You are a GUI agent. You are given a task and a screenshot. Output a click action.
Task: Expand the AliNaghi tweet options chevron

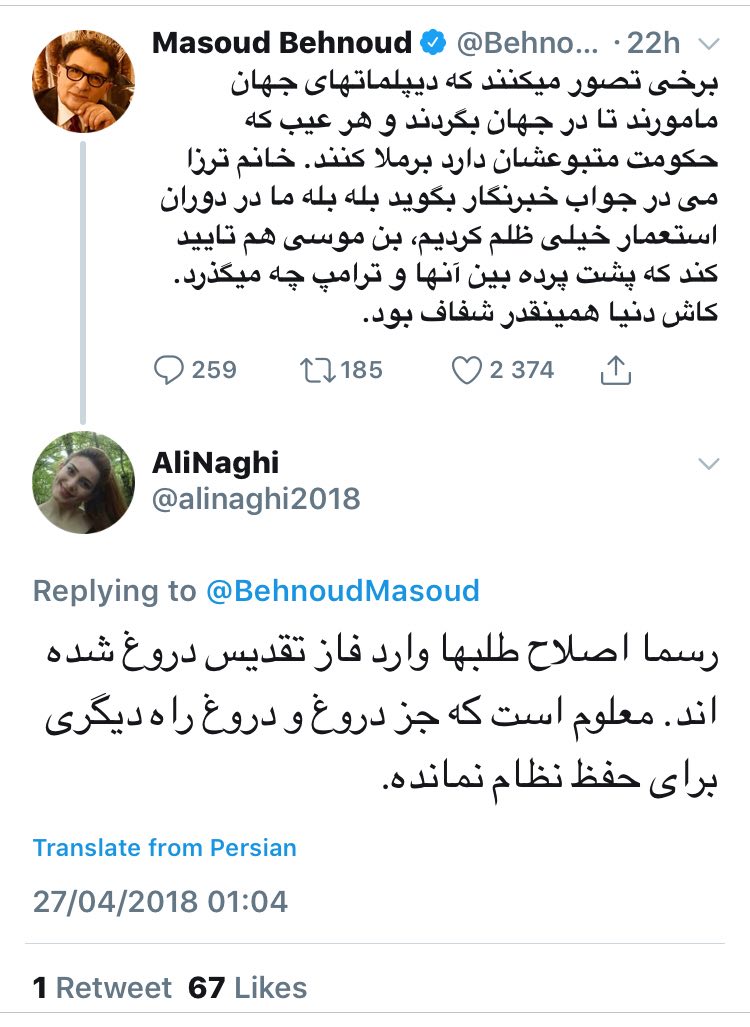coord(708,463)
